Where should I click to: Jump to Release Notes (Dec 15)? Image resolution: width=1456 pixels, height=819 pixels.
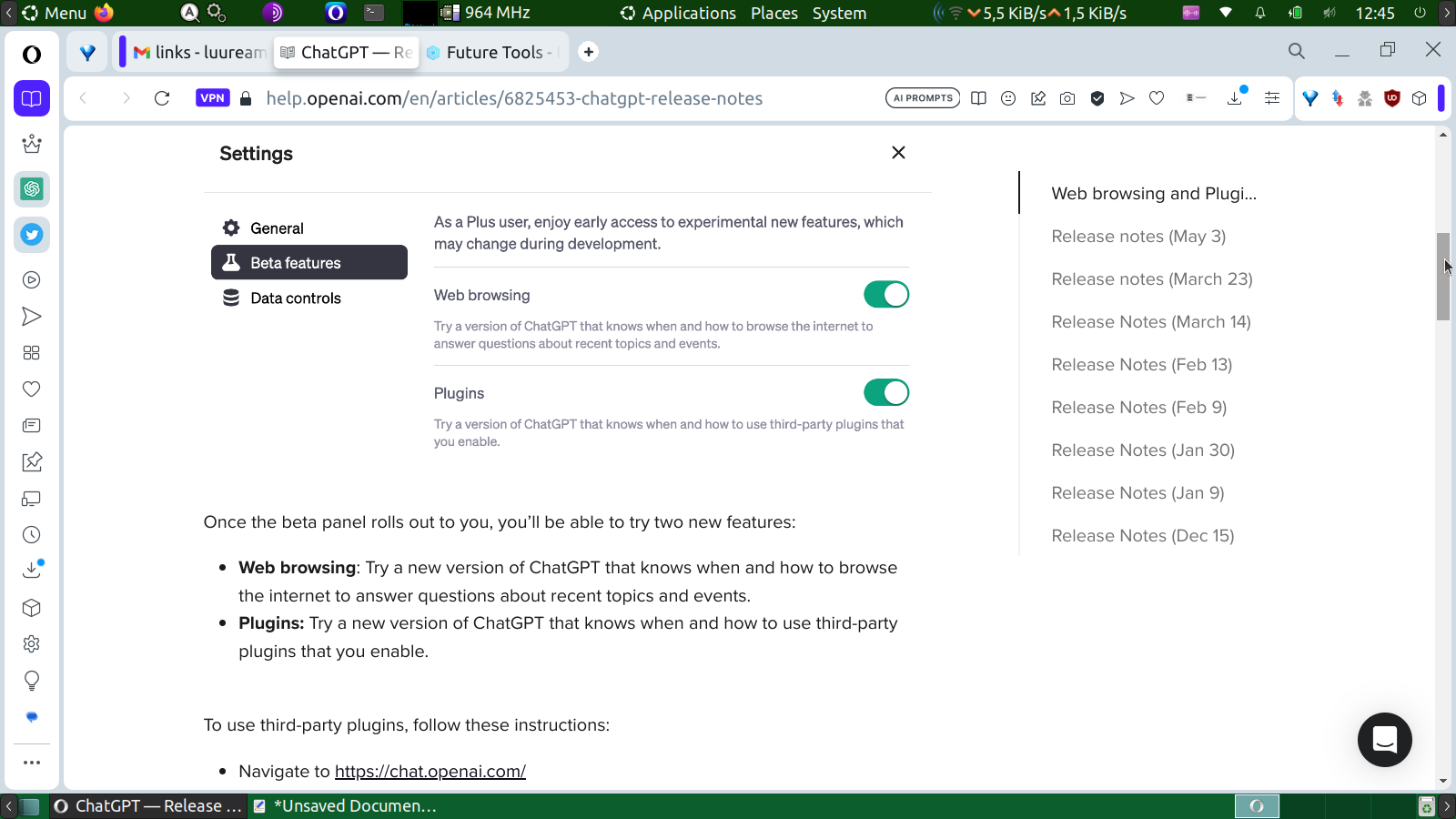pos(1143,536)
